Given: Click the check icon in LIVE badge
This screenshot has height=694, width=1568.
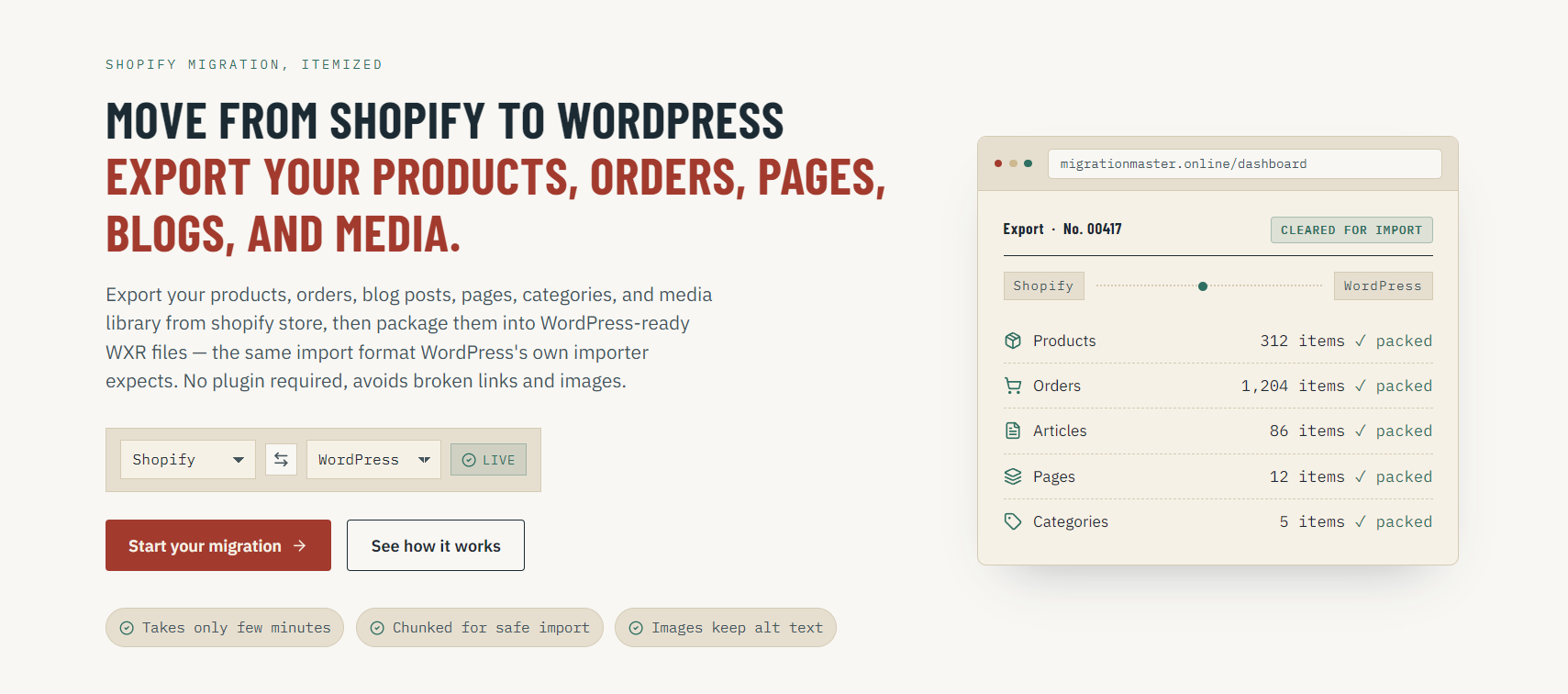Looking at the screenshot, I should 469,460.
